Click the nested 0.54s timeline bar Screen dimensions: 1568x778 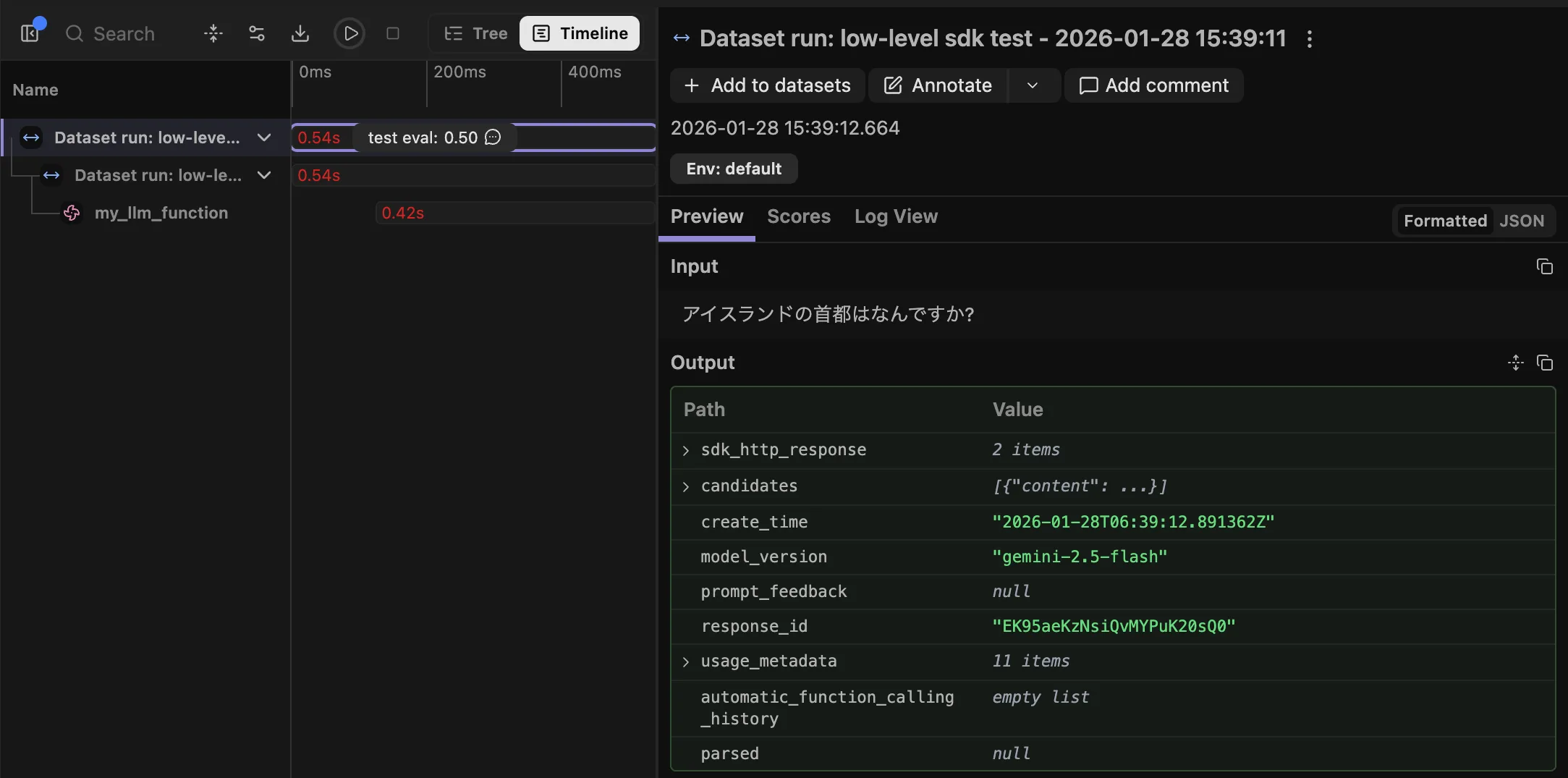coord(473,175)
